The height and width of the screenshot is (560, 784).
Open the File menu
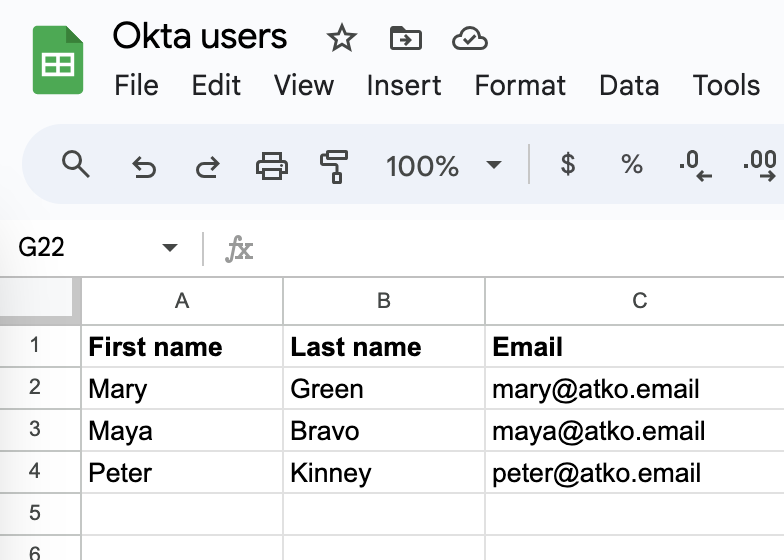tap(136, 86)
